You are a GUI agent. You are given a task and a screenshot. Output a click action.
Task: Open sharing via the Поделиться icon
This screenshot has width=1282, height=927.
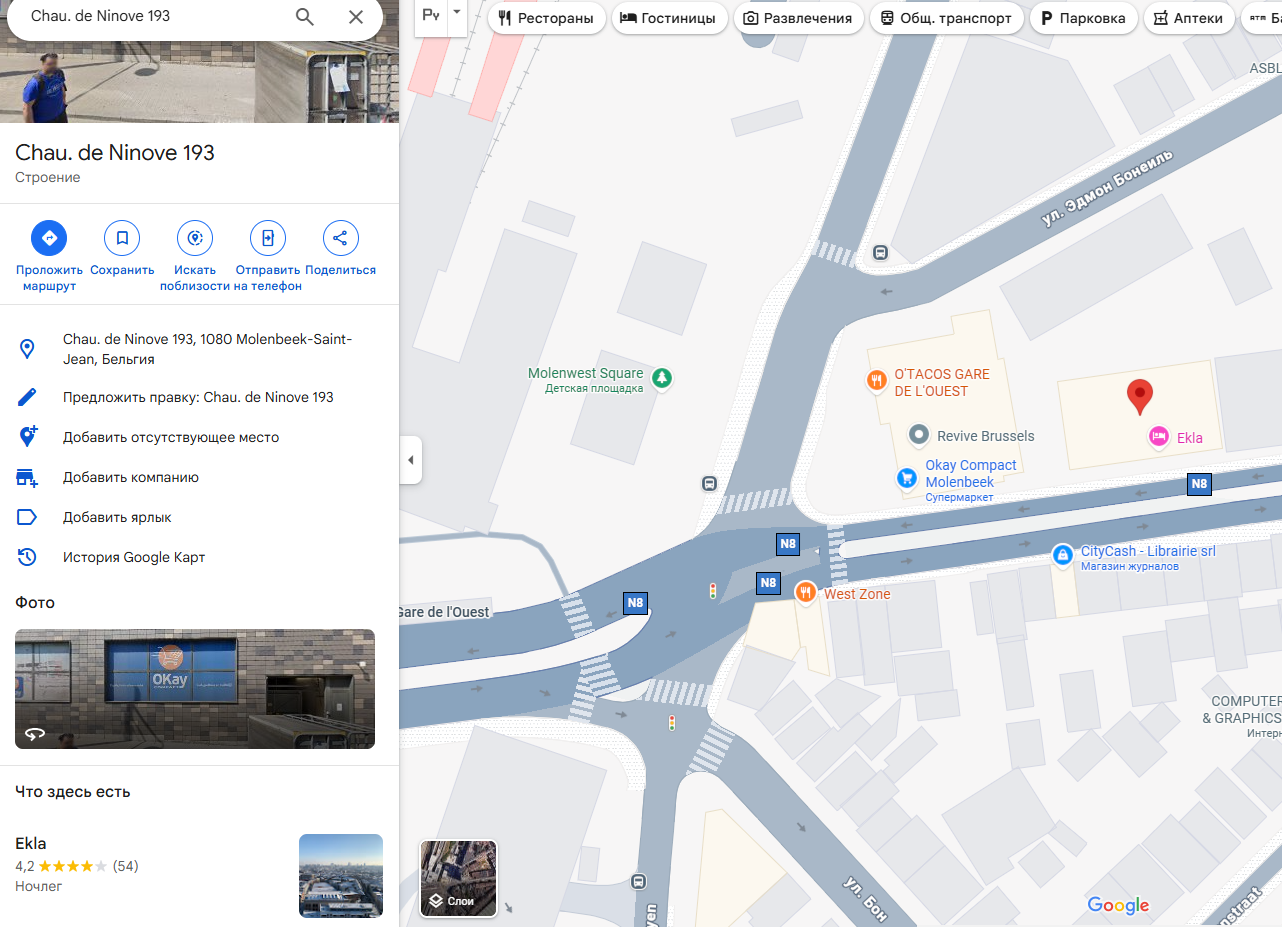tap(341, 238)
